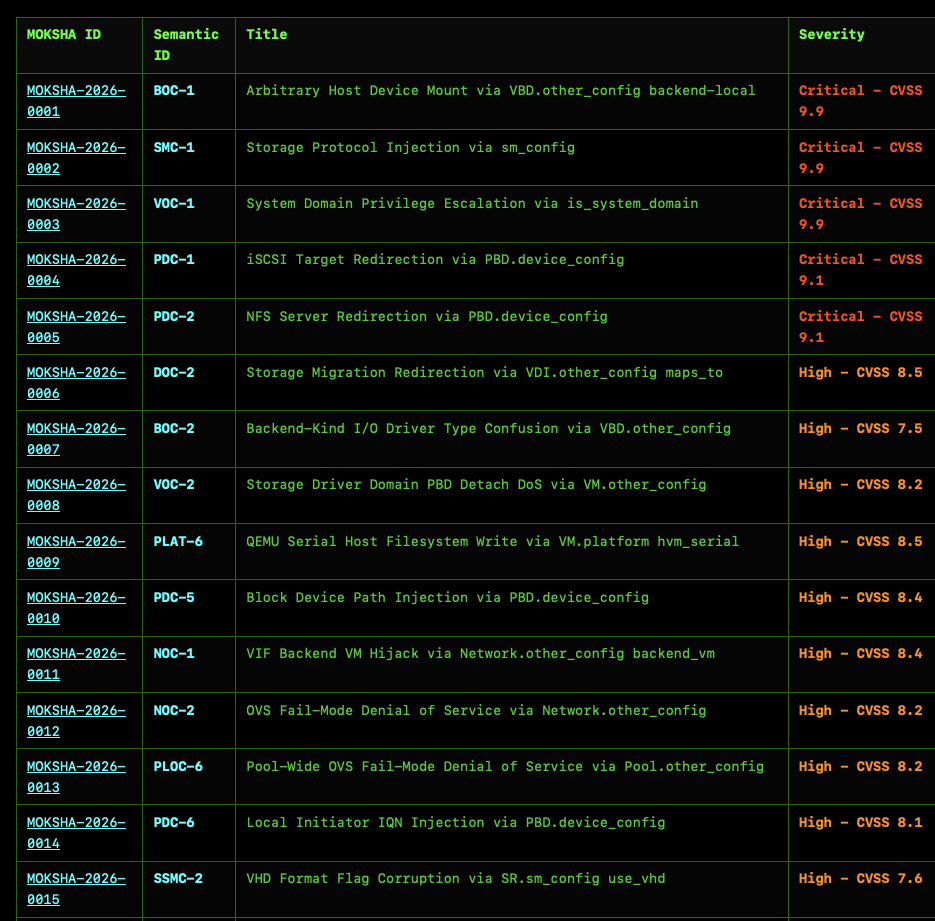Image resolution: width=935 pixels, height=921 pixels.
Task: Click title 'Storage Driver Domain PBD Detach DoS'
Action: click(x=394, y=485)
